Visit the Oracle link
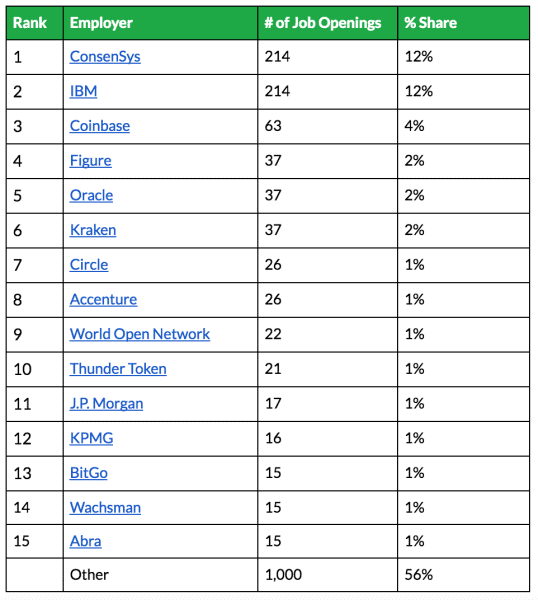 tap(91, 195)
